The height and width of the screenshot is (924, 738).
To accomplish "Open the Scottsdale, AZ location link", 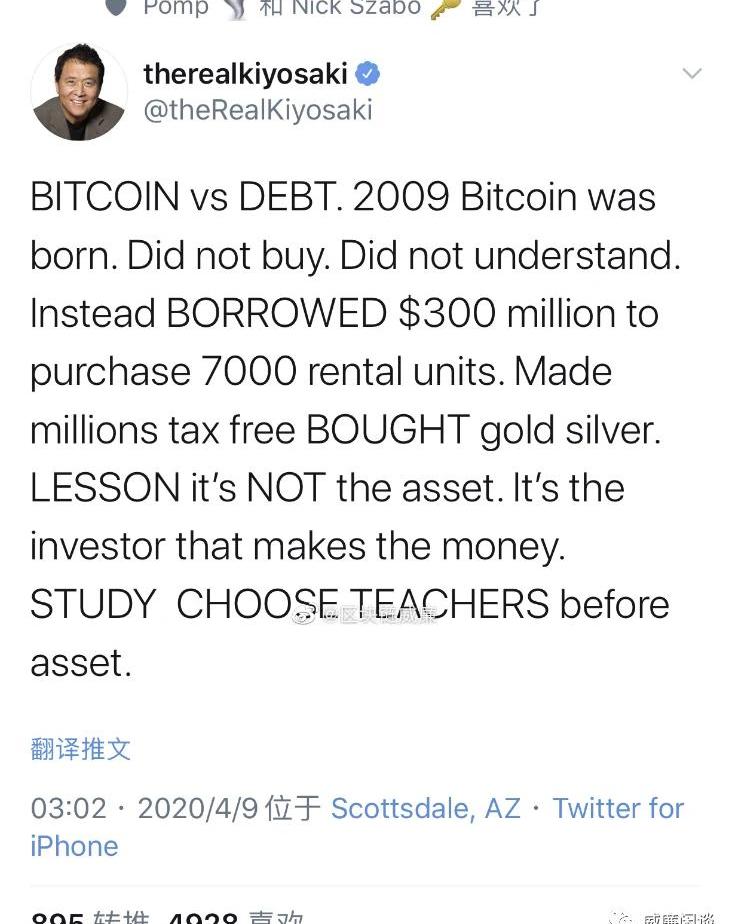I will point(426,808).
